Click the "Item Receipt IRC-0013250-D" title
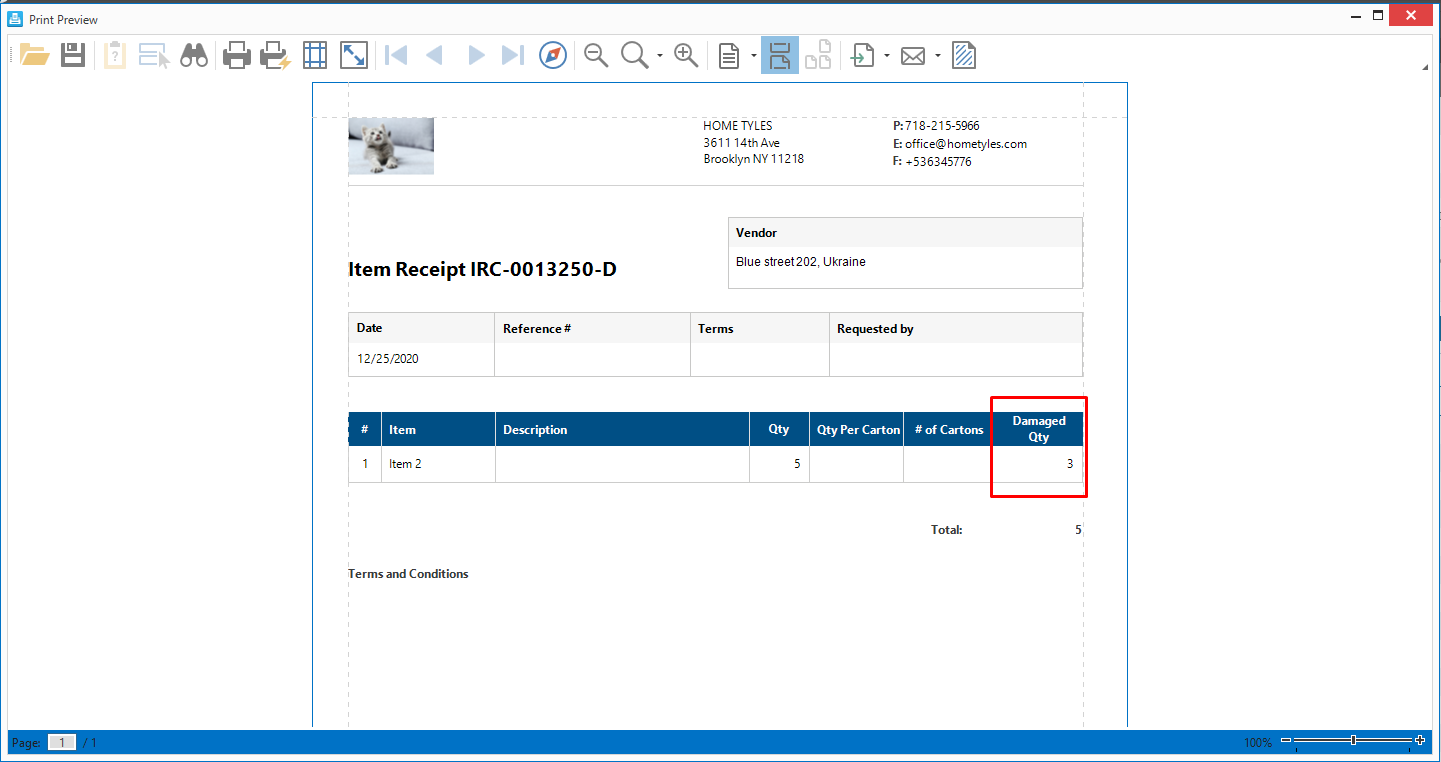 482,269
